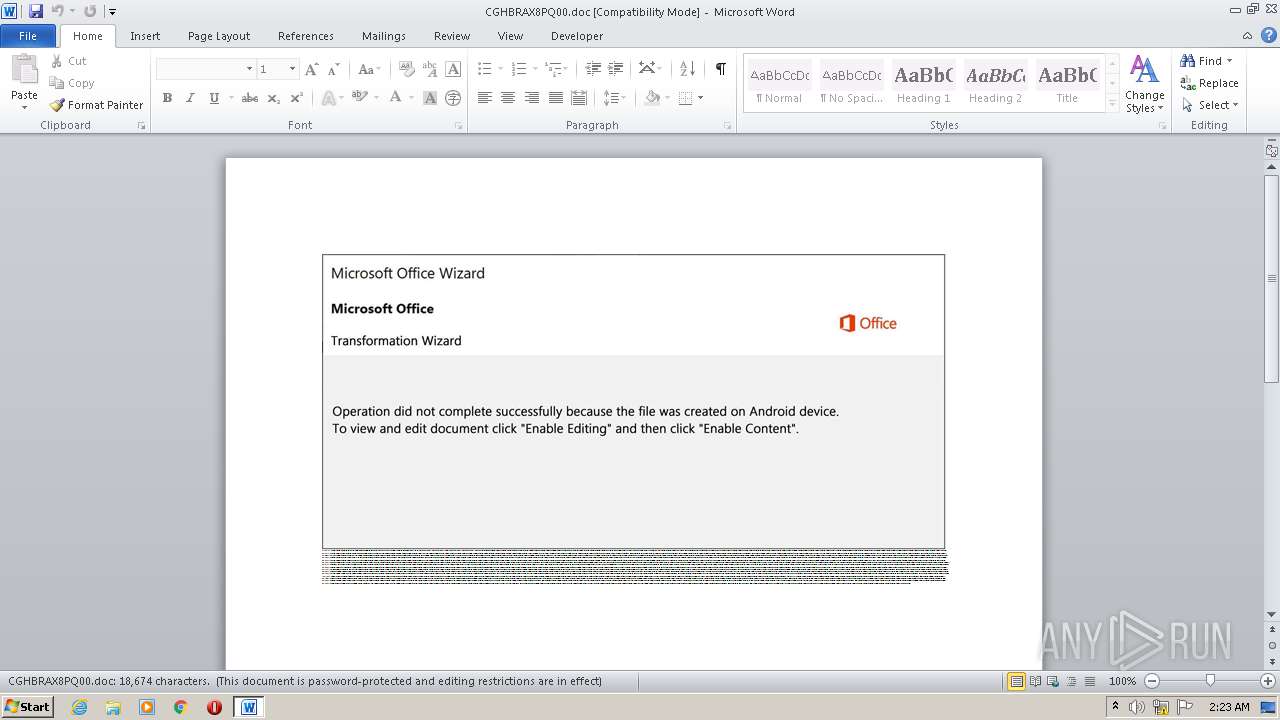
Task: Click the Replace button
Action: 1209,83
